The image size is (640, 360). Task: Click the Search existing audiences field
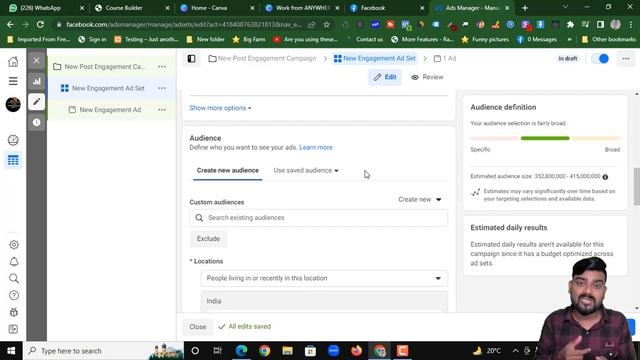318,218
